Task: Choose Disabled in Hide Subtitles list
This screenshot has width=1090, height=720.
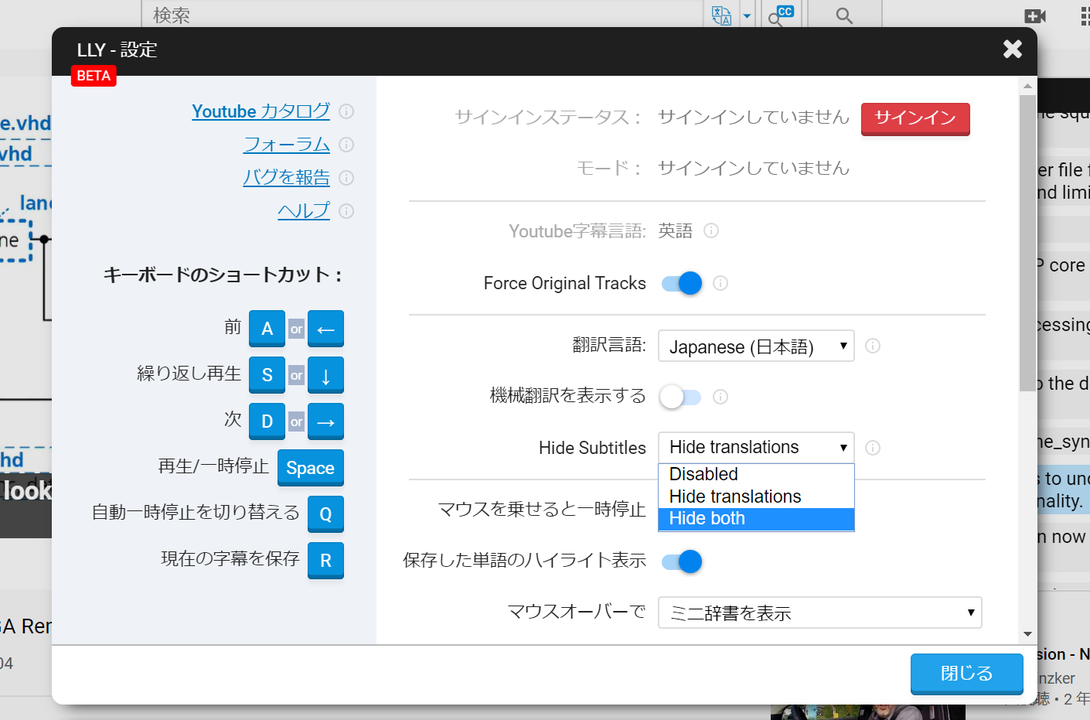Action: (x=756, y=474)
